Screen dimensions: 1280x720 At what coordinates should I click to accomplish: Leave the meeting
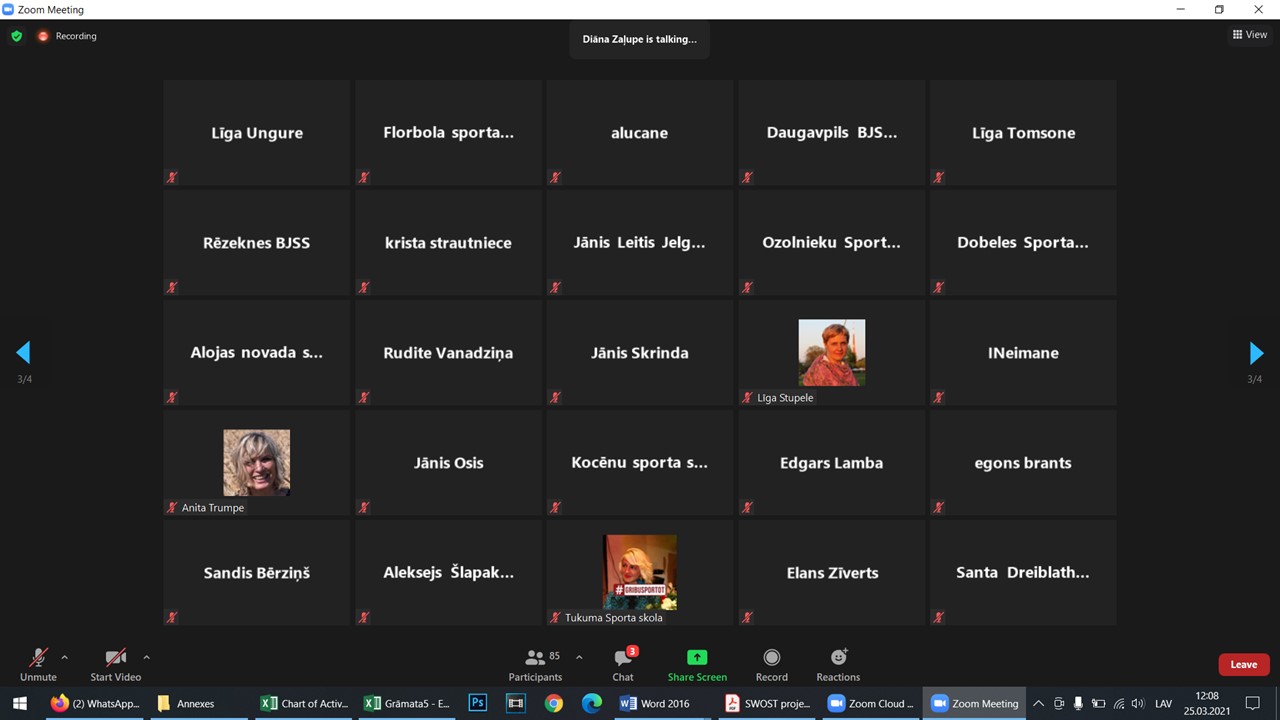point(1243,664)
